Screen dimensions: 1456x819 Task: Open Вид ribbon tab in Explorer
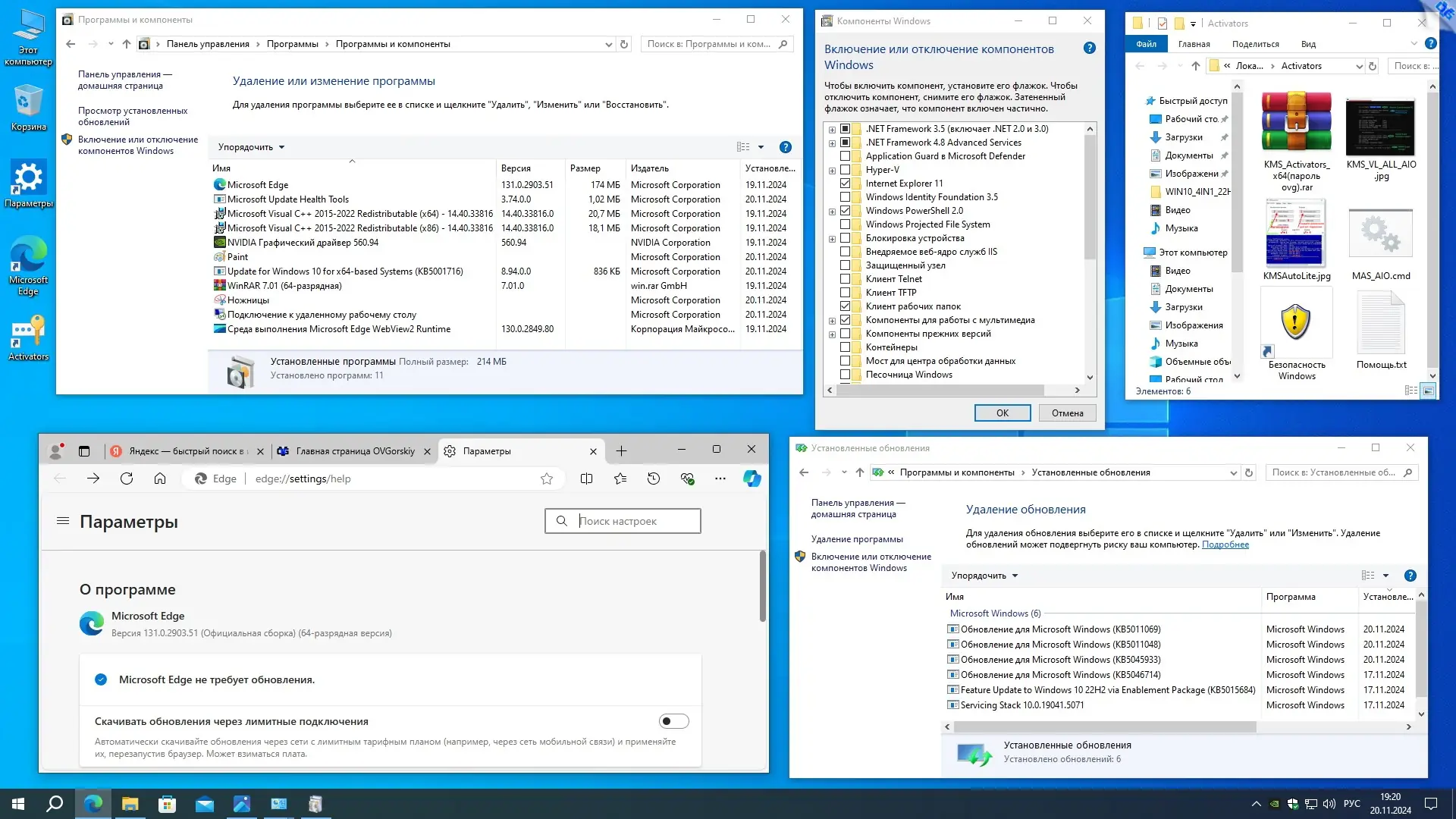point(1308,44)
